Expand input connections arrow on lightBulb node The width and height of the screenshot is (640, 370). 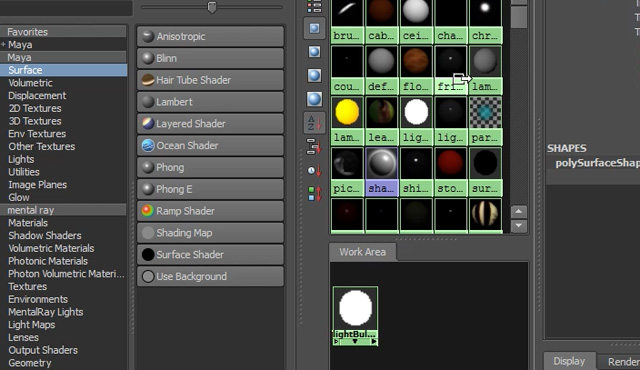[x=336, y=341]
